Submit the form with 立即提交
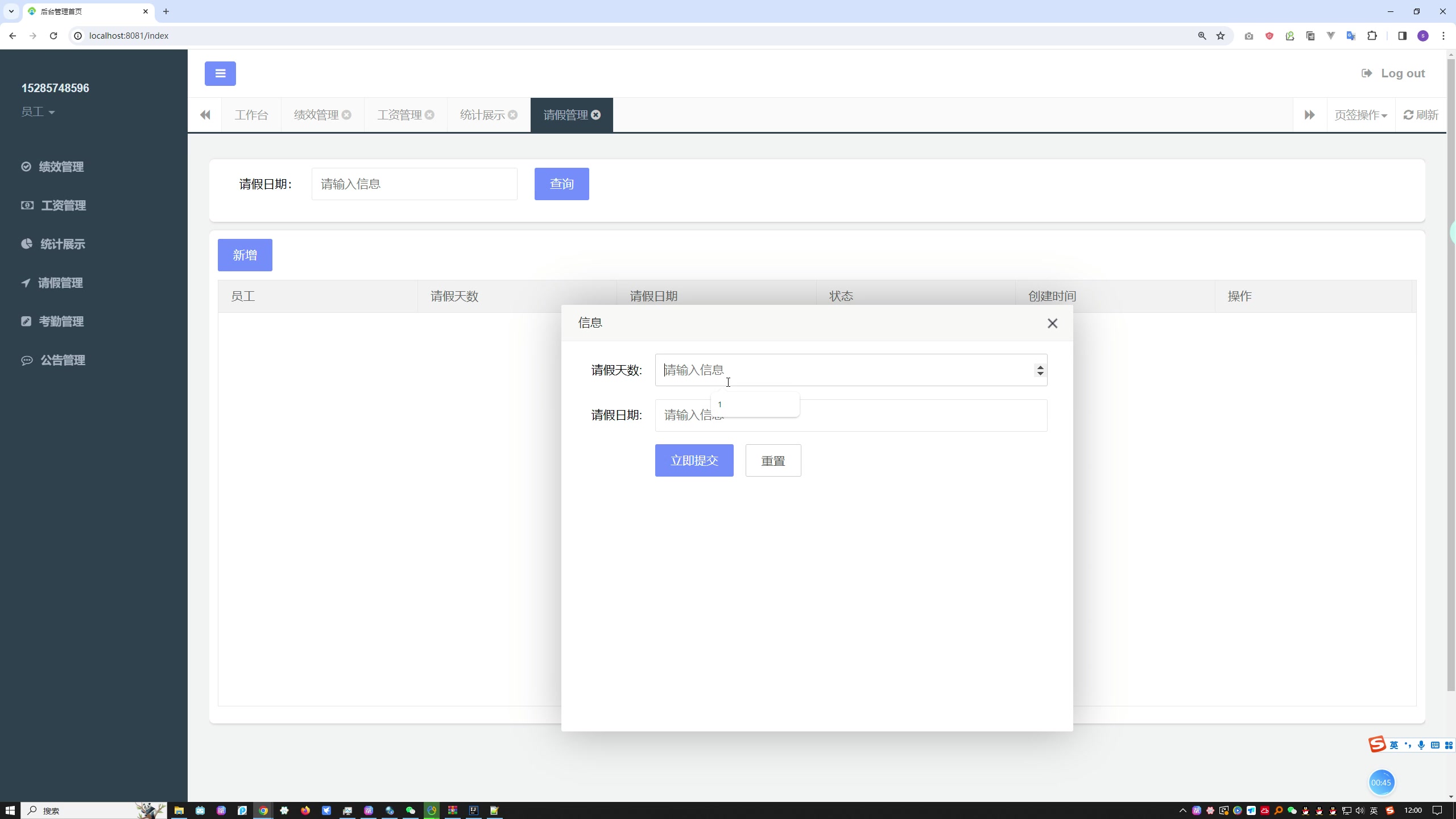The image size is (1456, 819). click(x=694, y=460)
